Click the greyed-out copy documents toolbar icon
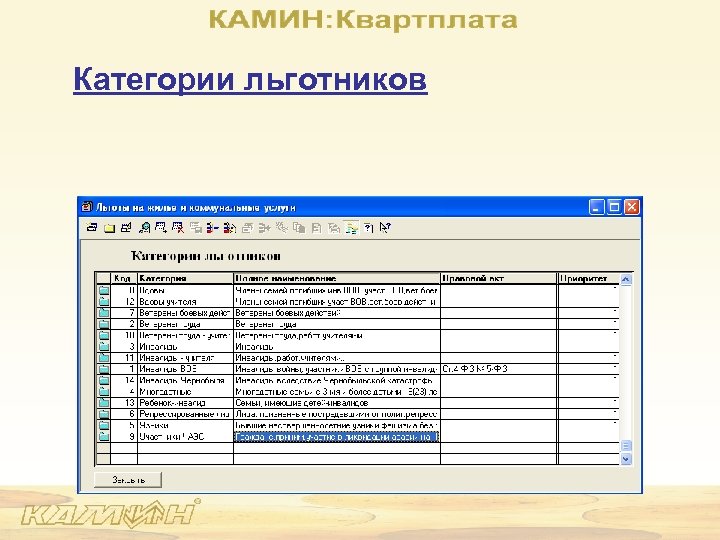720x540 pixels. coord(299,228)
